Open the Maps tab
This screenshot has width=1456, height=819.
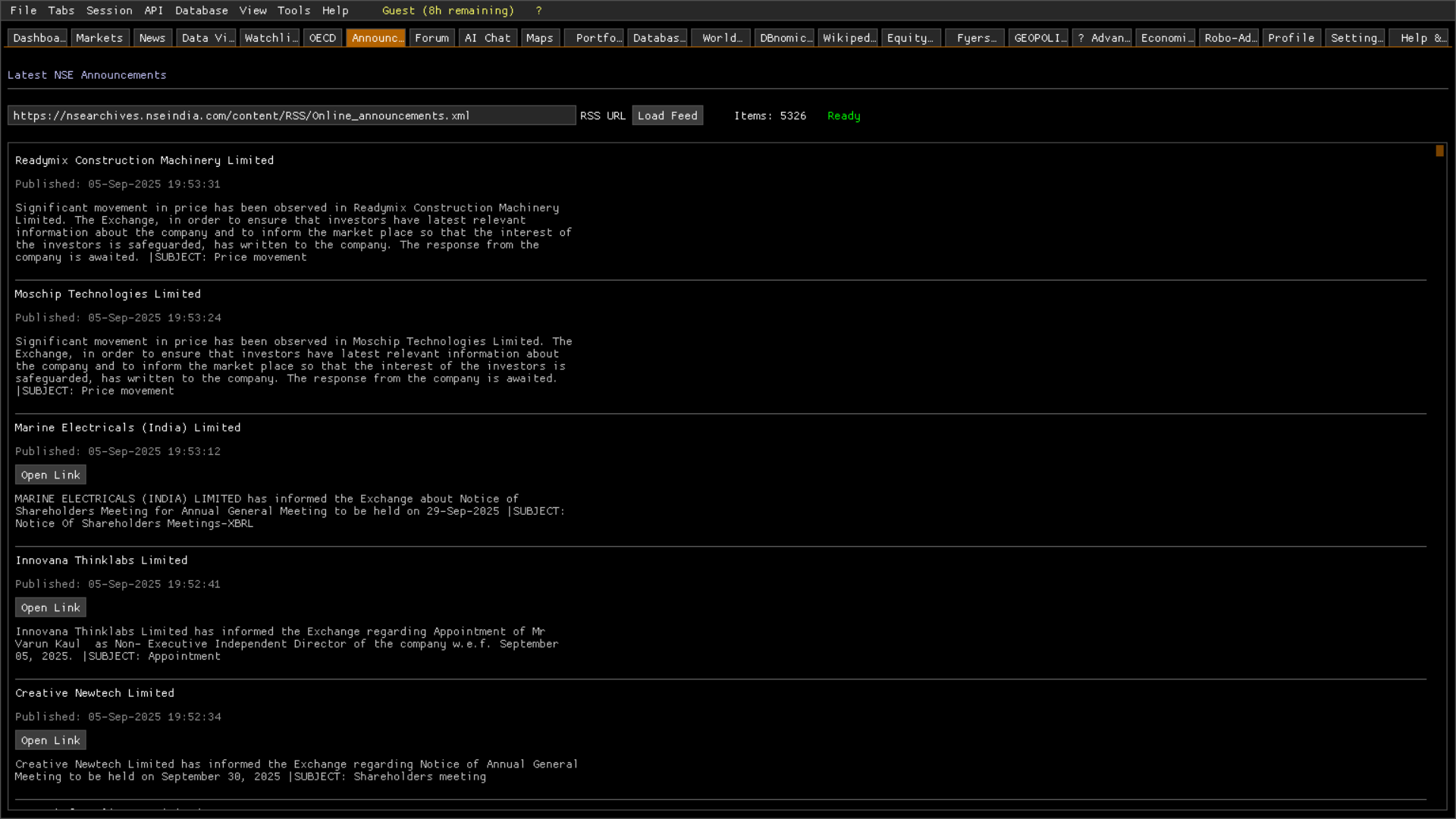click(x=539, y=38)
